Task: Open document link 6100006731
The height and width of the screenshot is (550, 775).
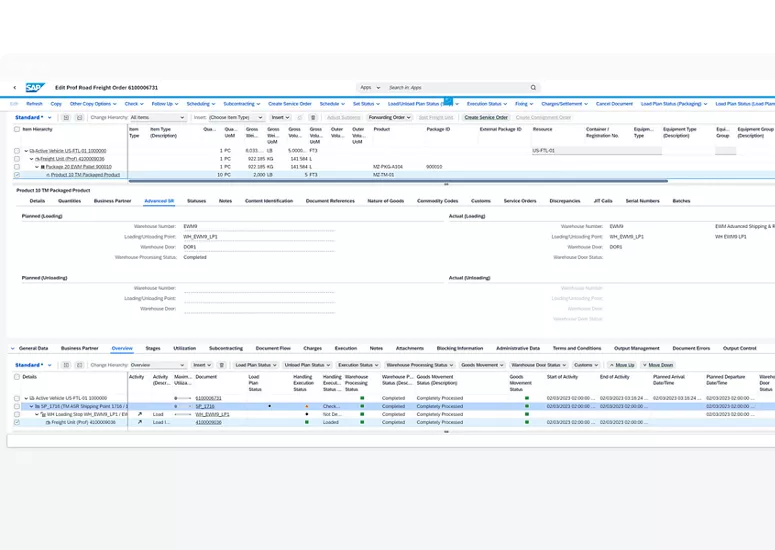Action: click(208, 398)
